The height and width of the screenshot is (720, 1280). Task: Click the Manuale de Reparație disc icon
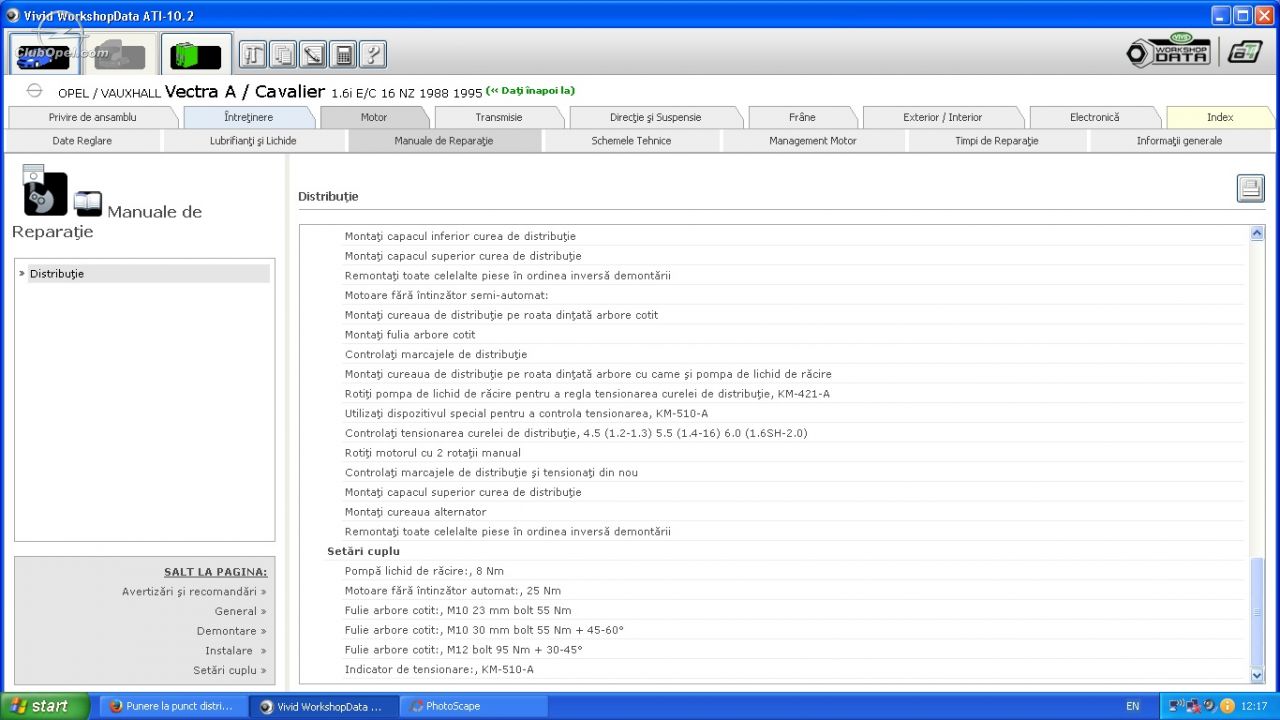pyautogui.click(x=45, y=192)
